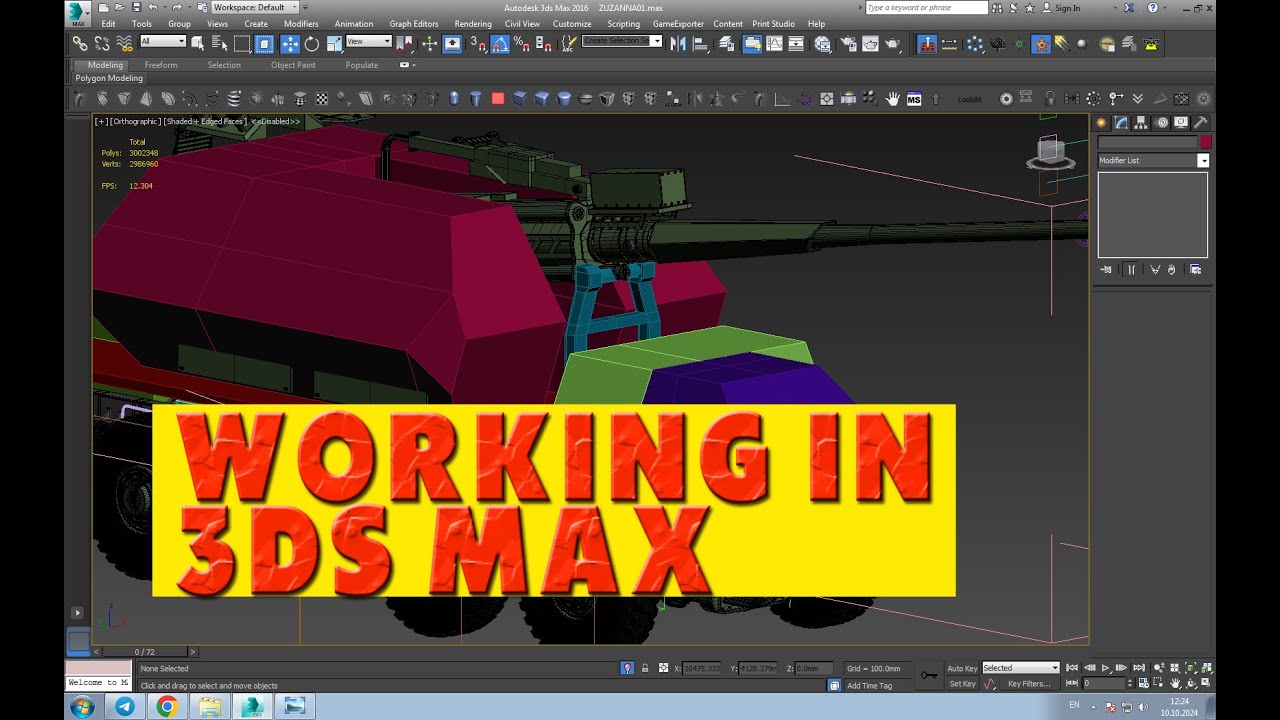Open the reference coordinate View dropdown
Image resolution: width=1280 pixels, height=720 pixels.
[x=369, y=42]
